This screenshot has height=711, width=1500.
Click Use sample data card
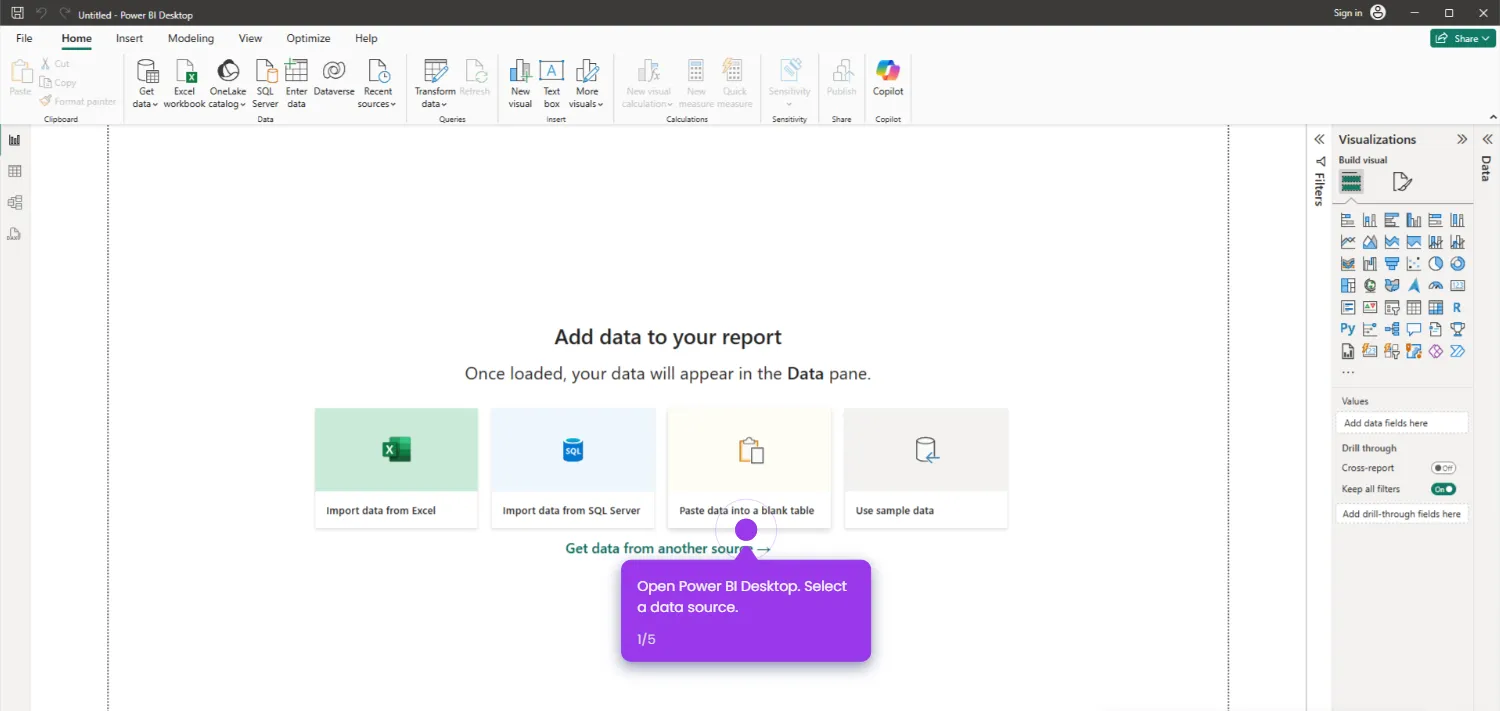926,468
